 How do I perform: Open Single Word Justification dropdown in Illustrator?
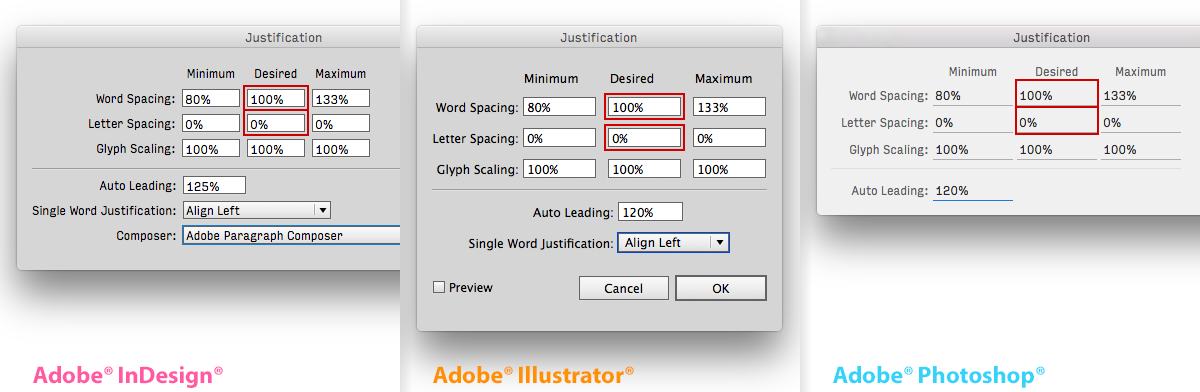click(x=673, y=242)
